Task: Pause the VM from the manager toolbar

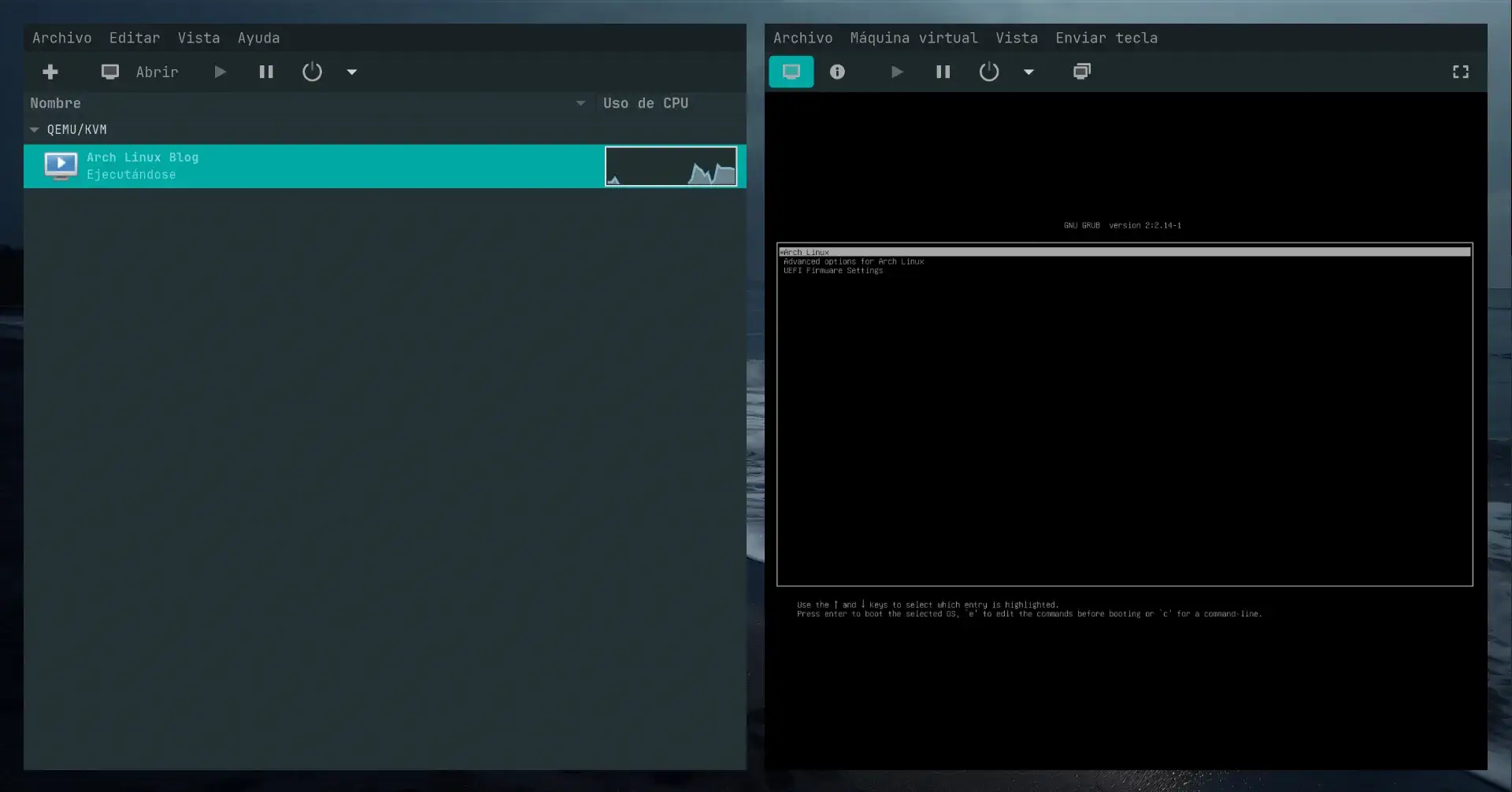Action: 265,72
